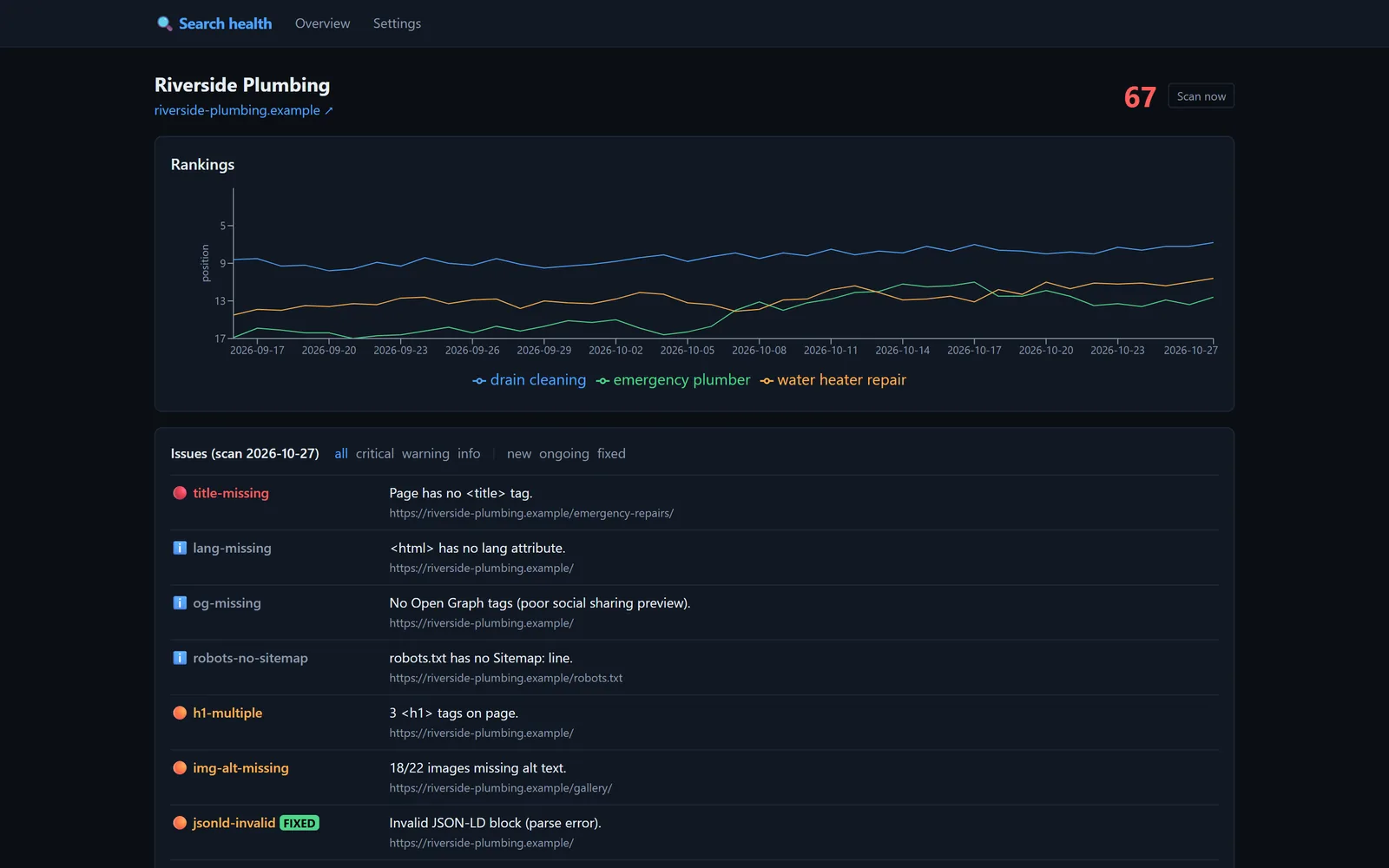Open the img-alt-missing issue

tap(240, 768)
